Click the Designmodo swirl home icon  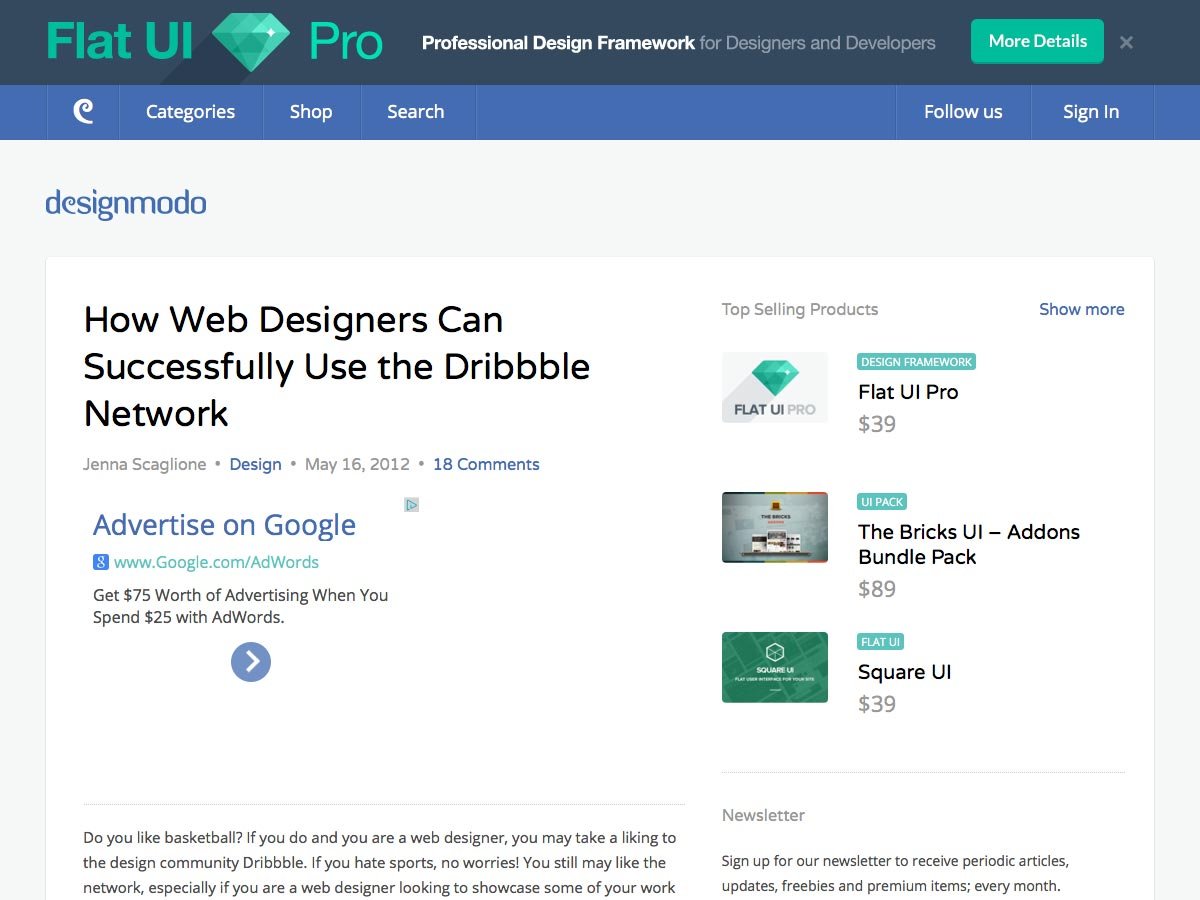coord(84,112)
